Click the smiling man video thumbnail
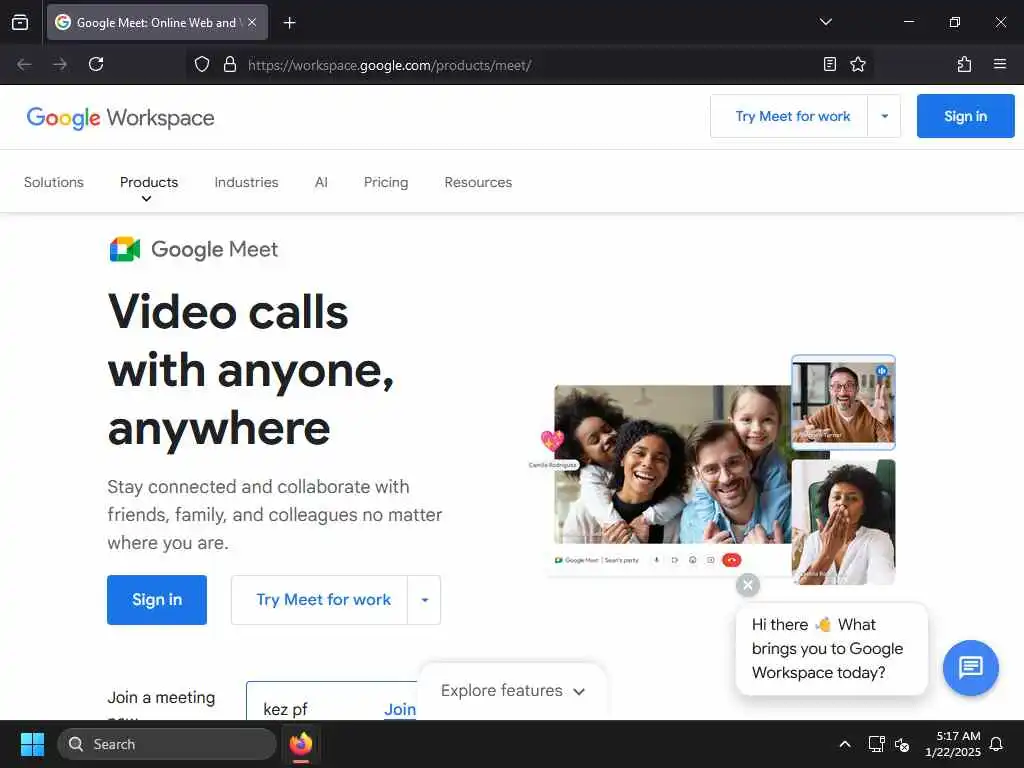The image size is (1024, 768). coord(843,402)
